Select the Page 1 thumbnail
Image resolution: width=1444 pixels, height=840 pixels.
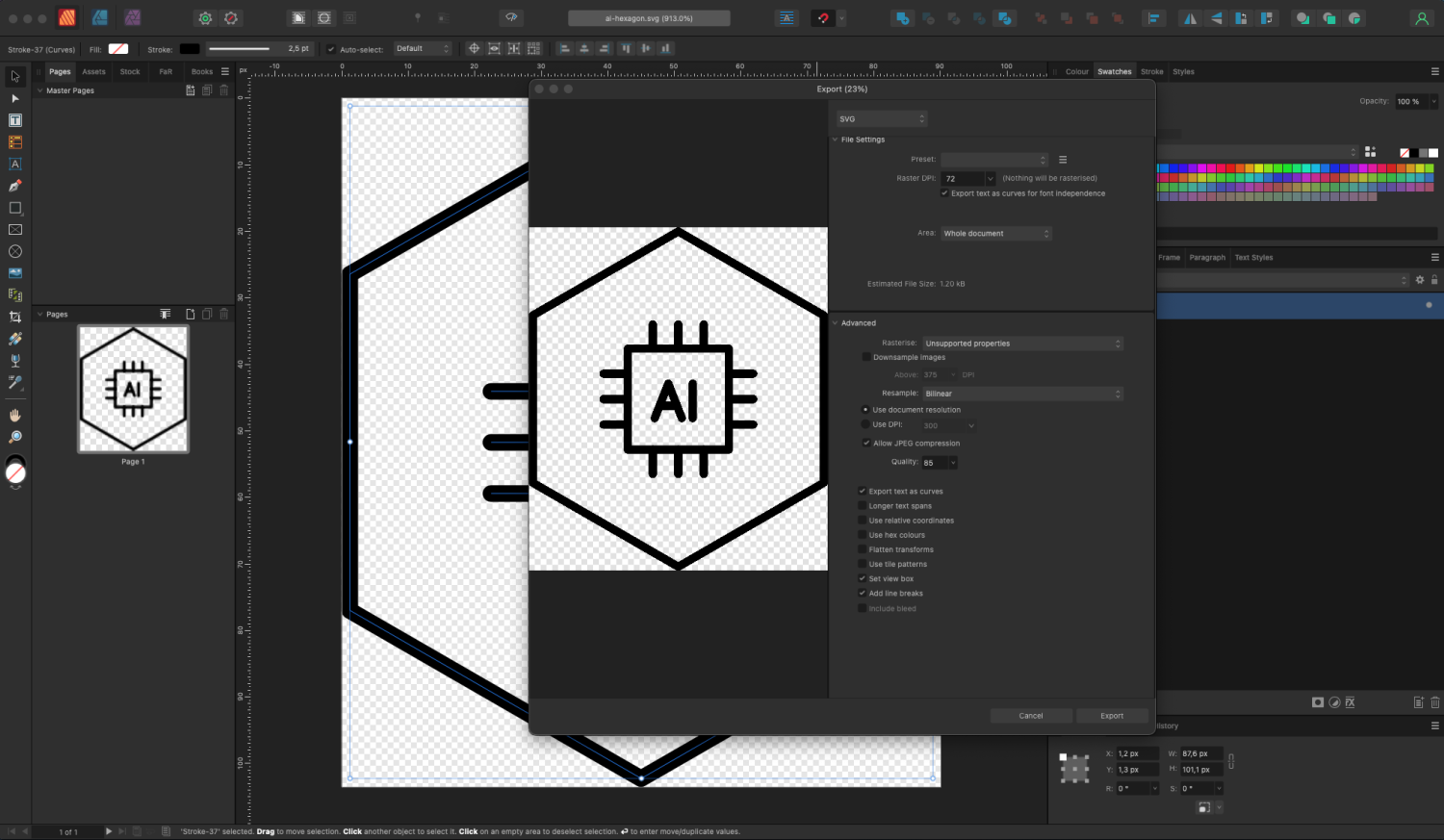click(133, 390)
